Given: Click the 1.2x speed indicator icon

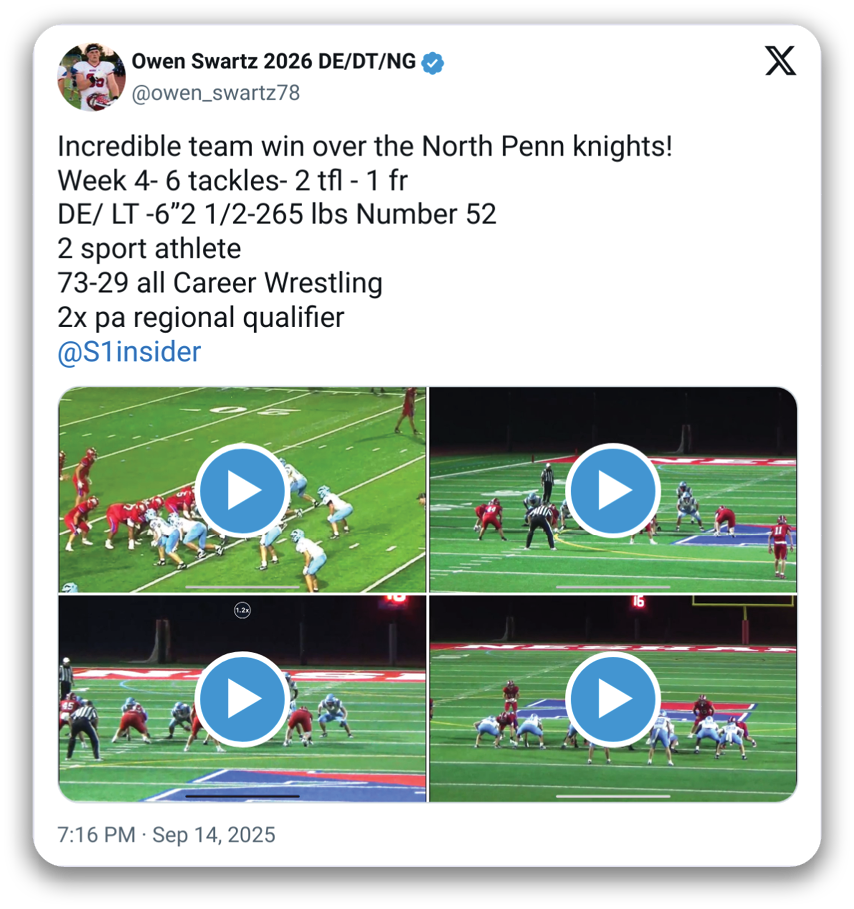Looking at the screenshot, I should tap(242, 610).
